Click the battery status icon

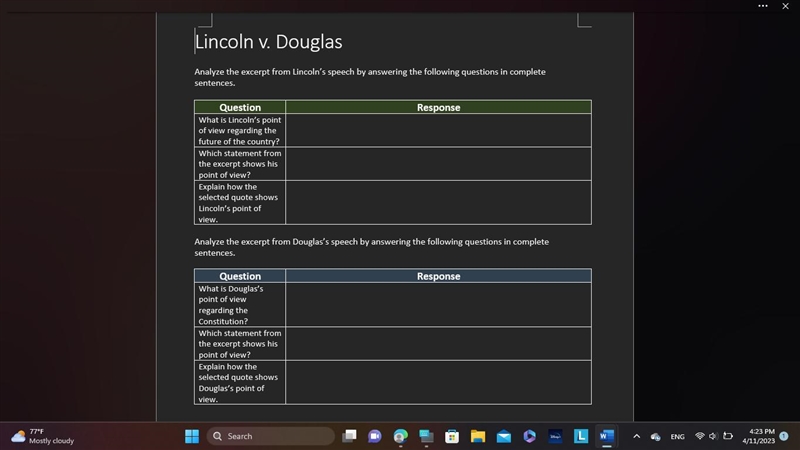[x=728, y=436]
